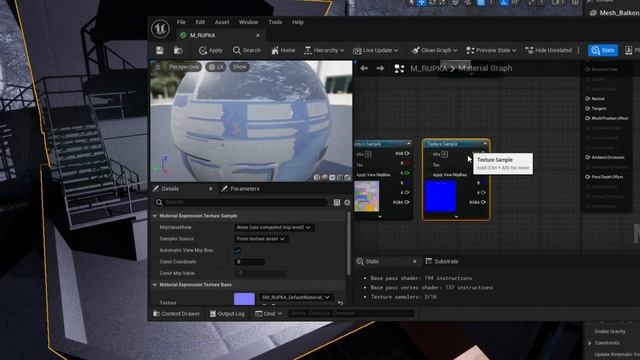Screen dimensions: 640x360
Task: Open the Clean Graph dropdown
Action: tap(434, 50)
